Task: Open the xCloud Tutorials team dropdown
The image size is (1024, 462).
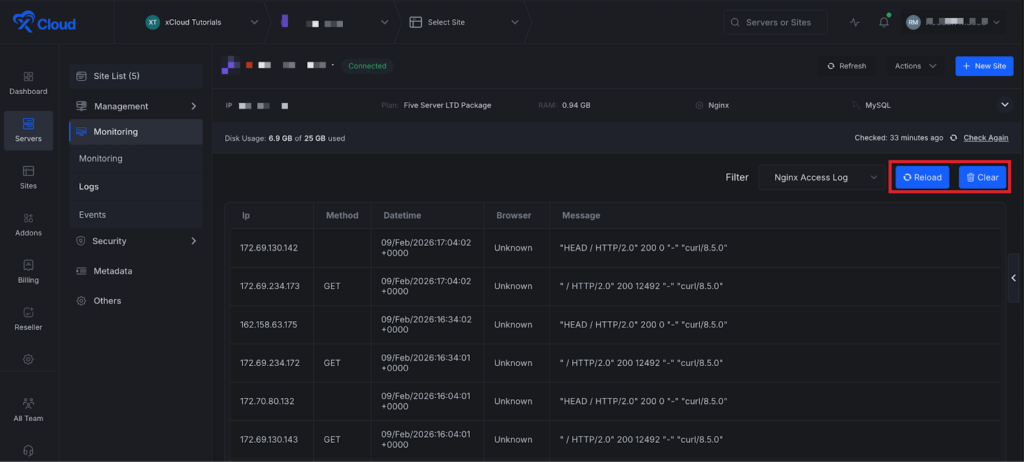Action: 202,22
